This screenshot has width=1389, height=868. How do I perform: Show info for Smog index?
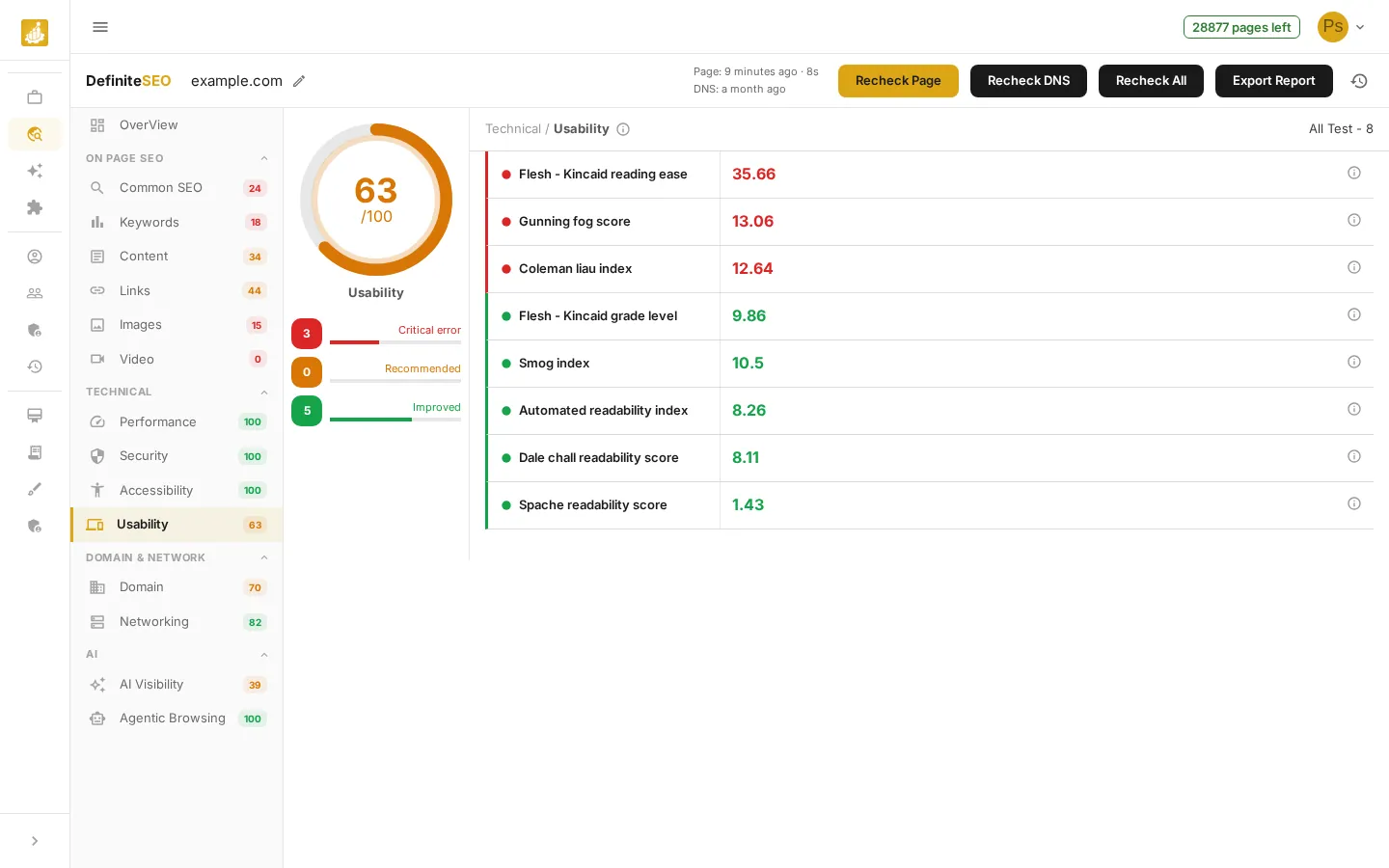point(1354,362)
